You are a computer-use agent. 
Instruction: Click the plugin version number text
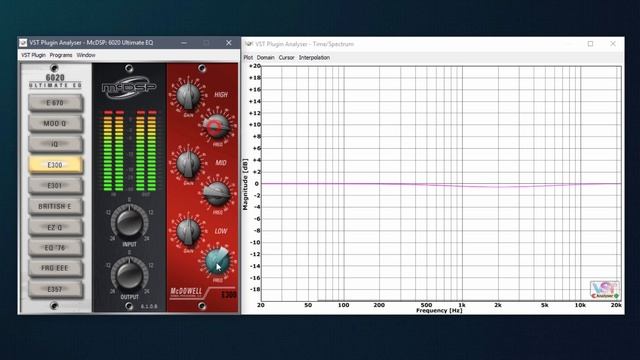click(149, 306)
